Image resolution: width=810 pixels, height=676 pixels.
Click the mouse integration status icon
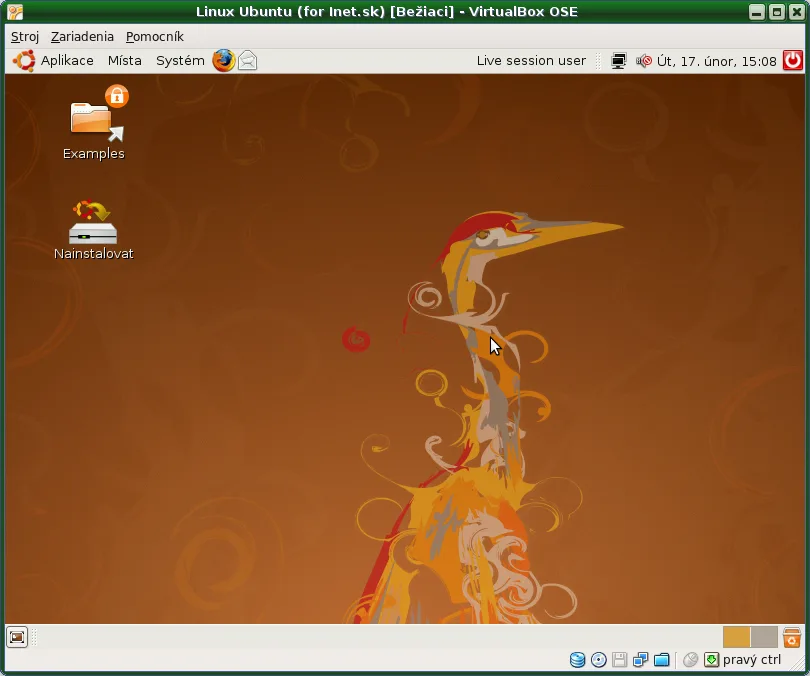690,659
